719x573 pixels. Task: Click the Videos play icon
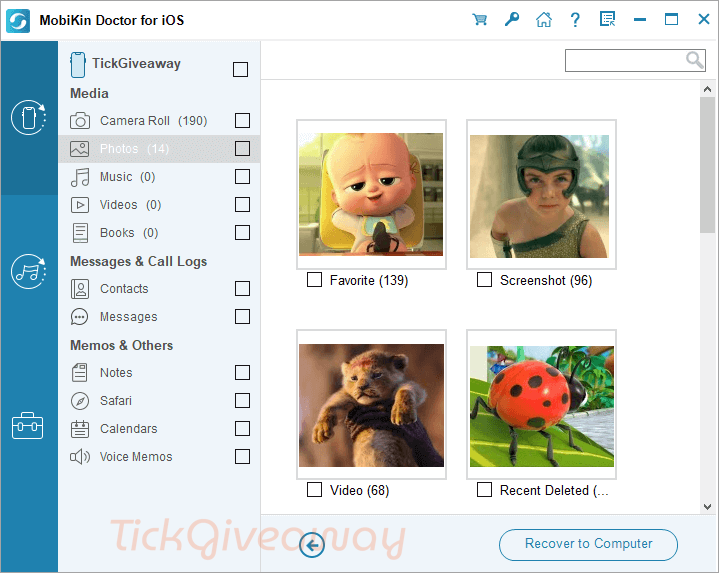tap(80, 205)
